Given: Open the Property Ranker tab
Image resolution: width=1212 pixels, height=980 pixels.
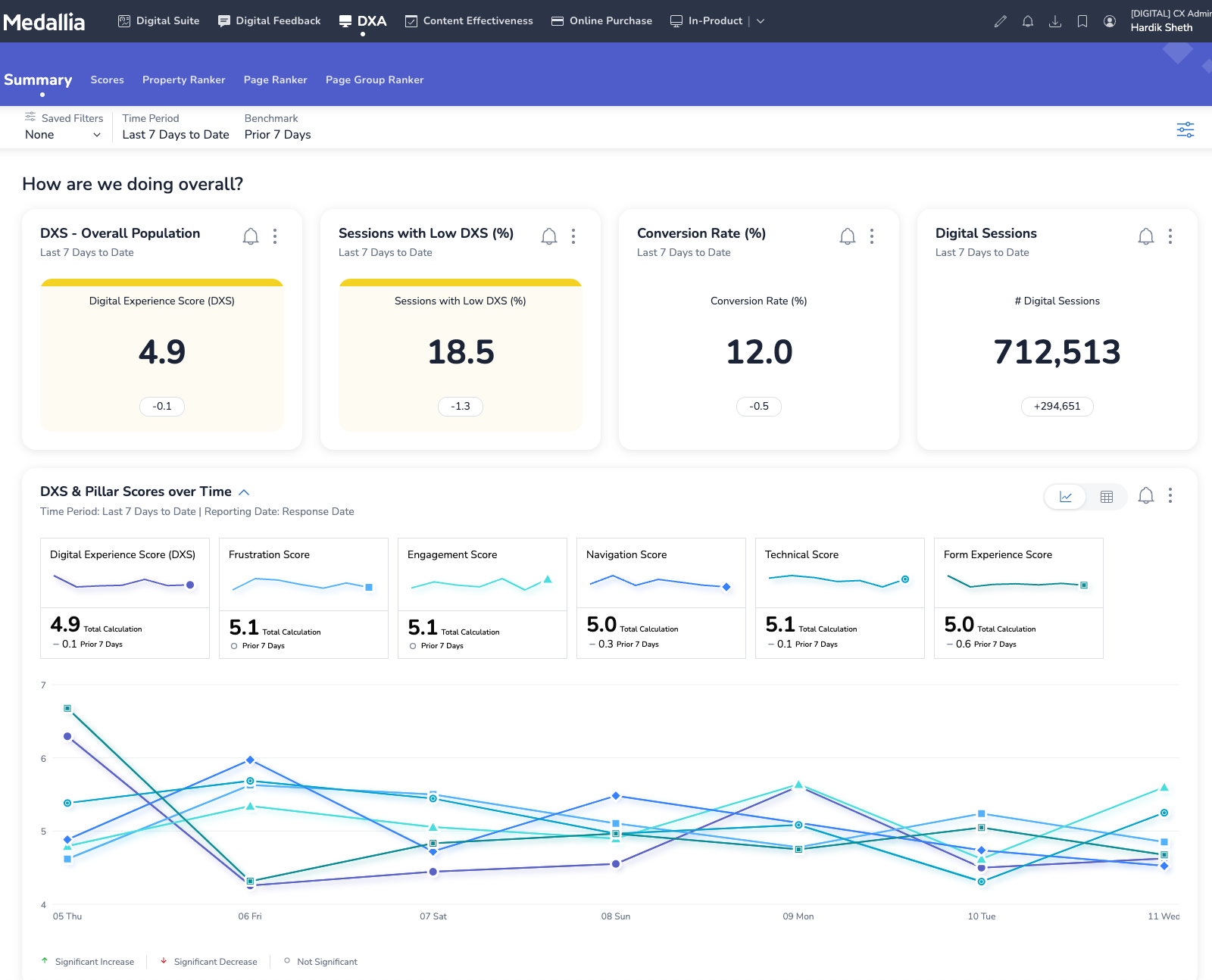Looking at the screenshot, I should (x=183, y=80).
